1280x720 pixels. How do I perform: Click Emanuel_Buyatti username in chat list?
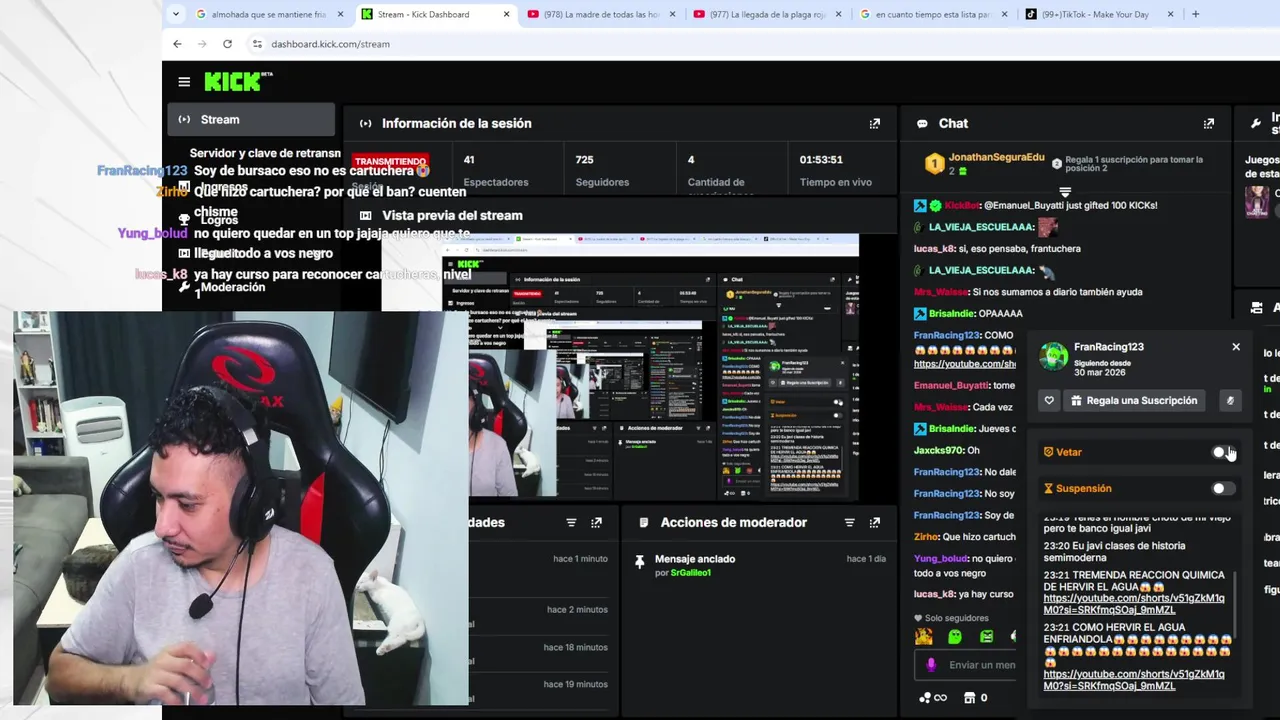(x=950, y=385)
